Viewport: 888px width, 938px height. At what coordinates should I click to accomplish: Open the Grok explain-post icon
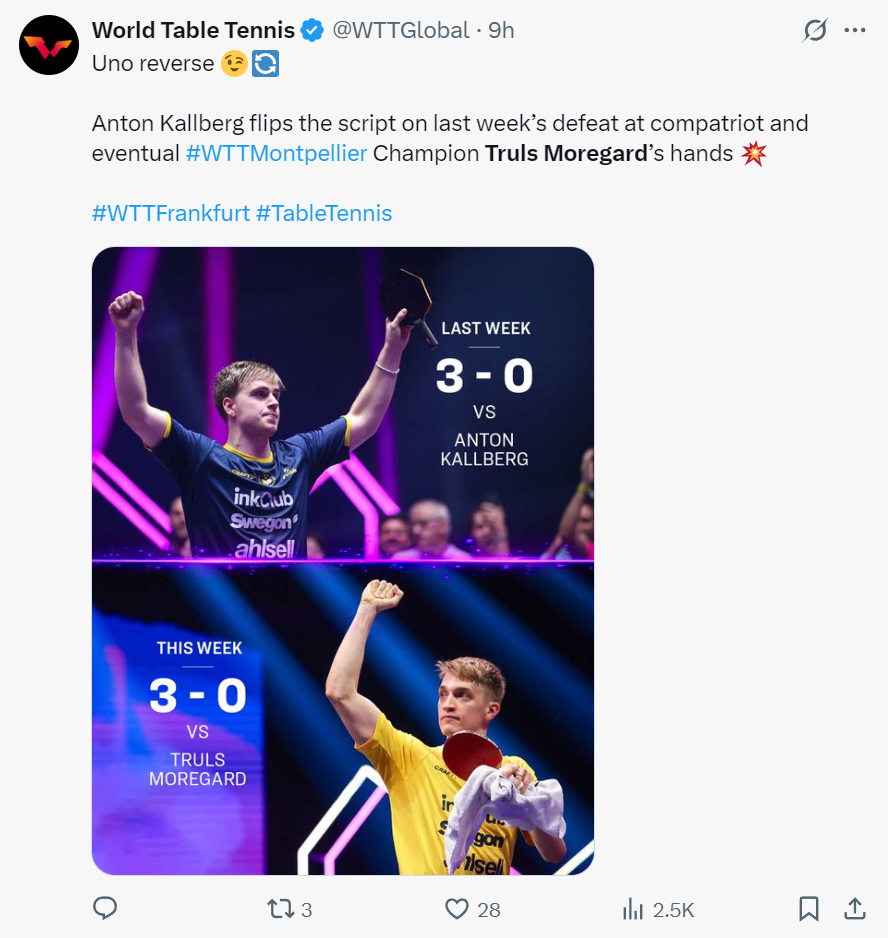tap(815, 31)
